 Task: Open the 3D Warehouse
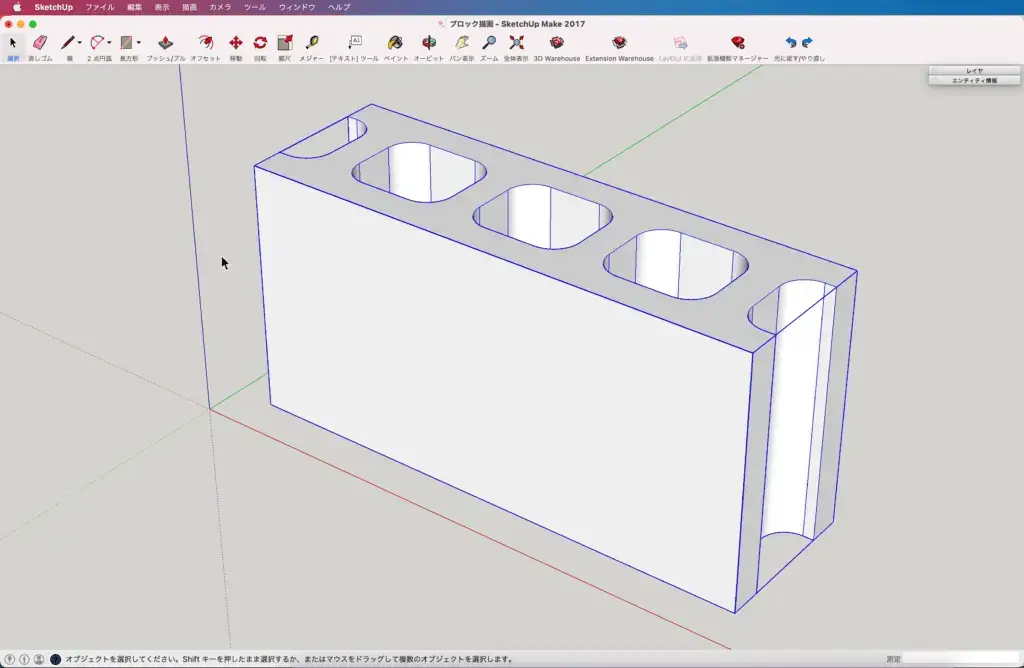[x=556, y=43]
